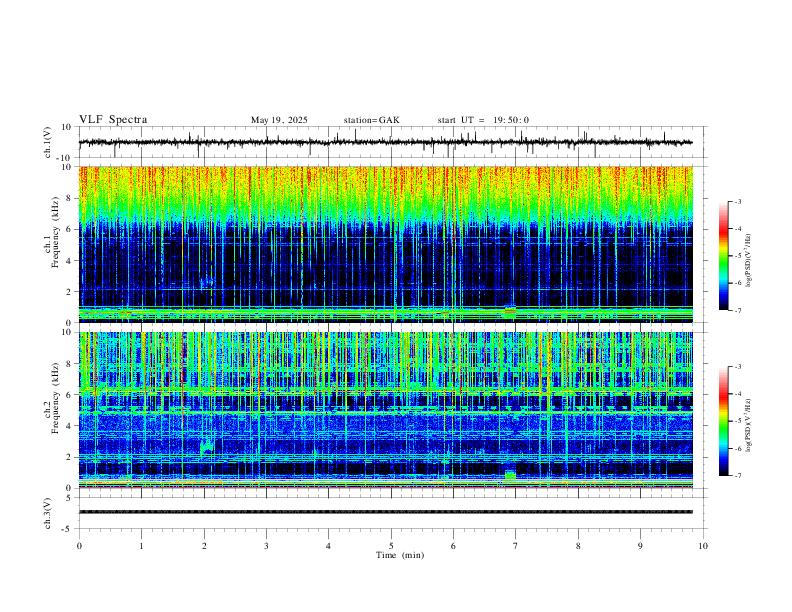
Task: Click the time axis tick label '7'
Action: click(516, 546)
